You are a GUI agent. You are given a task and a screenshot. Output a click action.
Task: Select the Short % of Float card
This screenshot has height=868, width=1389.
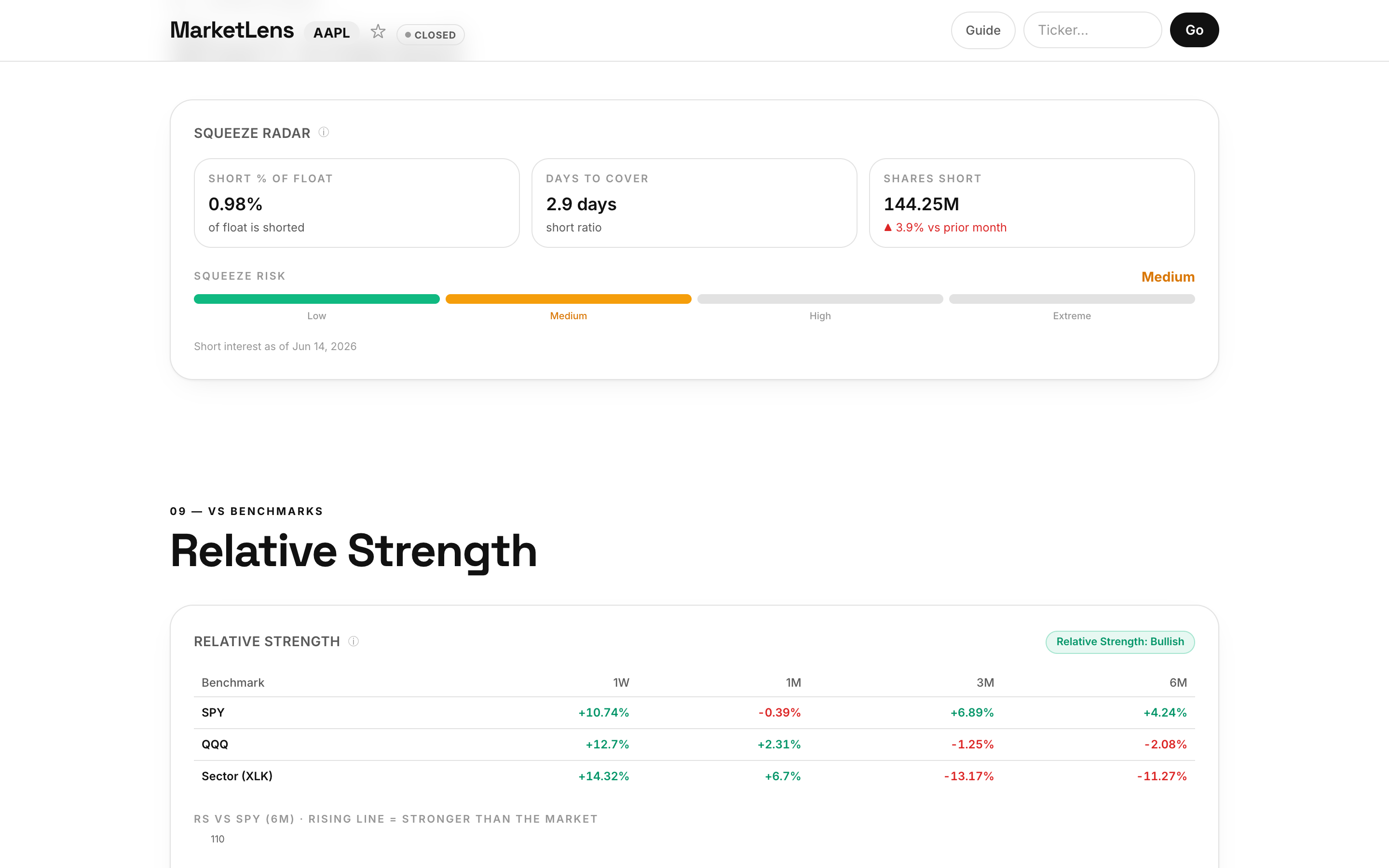tap(356, 203)
